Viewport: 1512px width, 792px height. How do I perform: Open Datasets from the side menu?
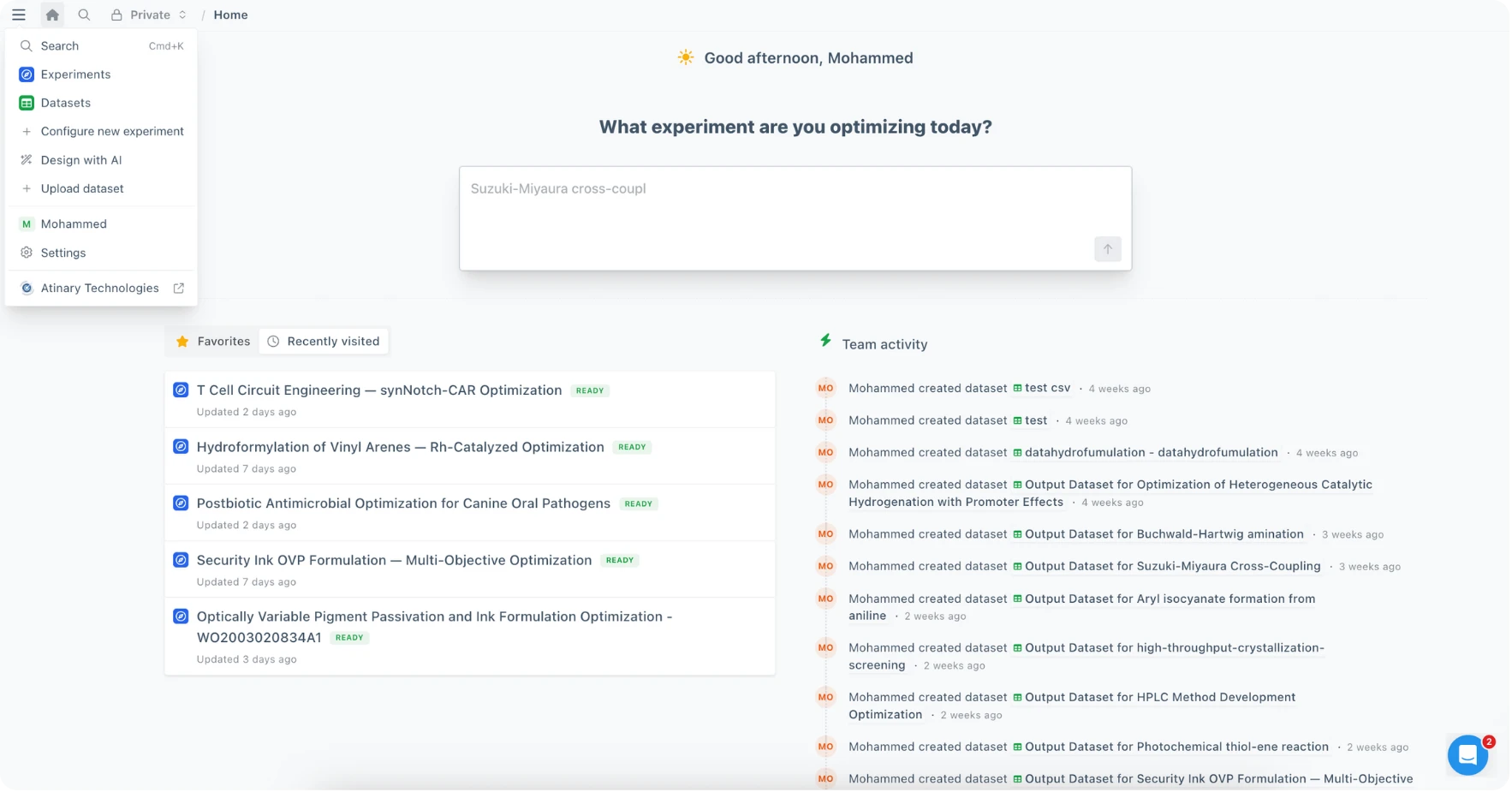click(101, 103)
